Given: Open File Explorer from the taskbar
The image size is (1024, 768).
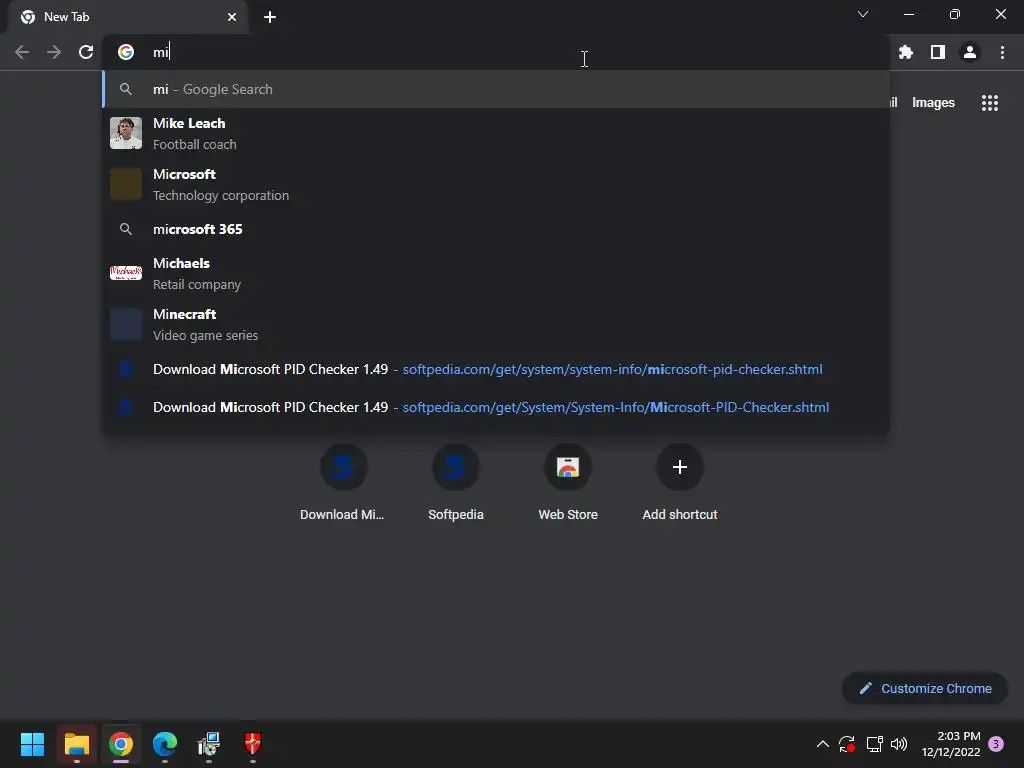Looking at the screenshot, I should pos(76,744).
